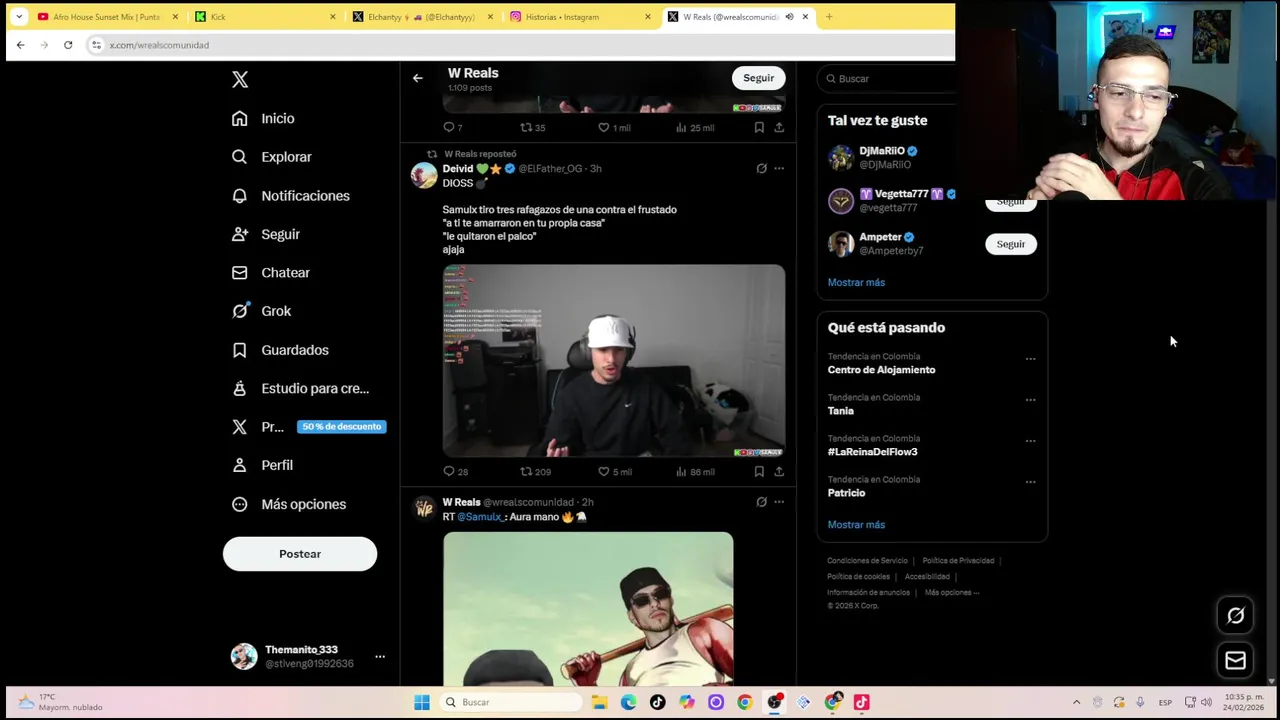Click the Postear button

[x=300, y=554]
